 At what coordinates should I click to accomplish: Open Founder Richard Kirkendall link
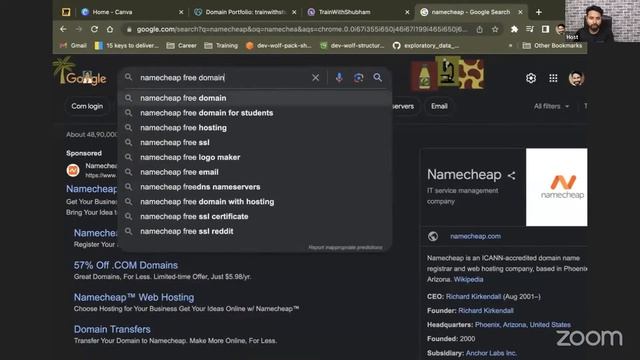(x=486, y=311)
